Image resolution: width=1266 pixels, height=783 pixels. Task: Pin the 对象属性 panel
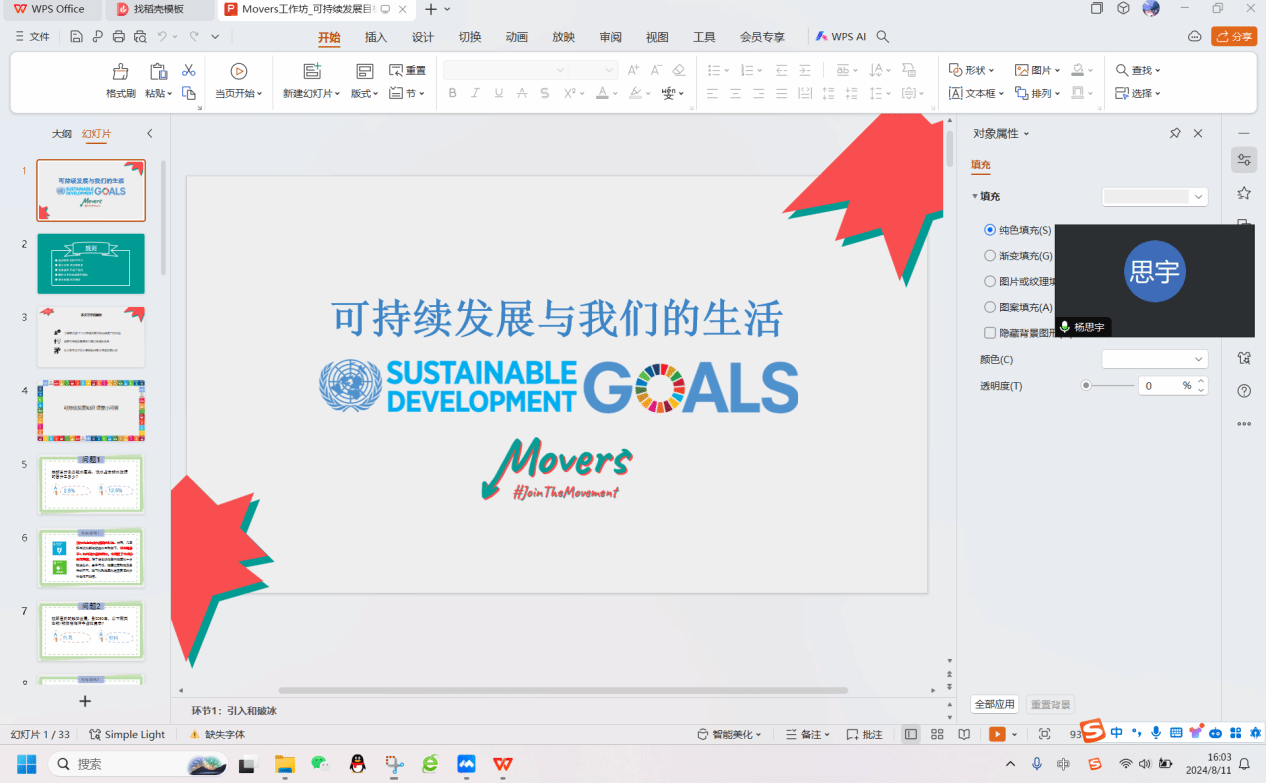coord(1175,133)
